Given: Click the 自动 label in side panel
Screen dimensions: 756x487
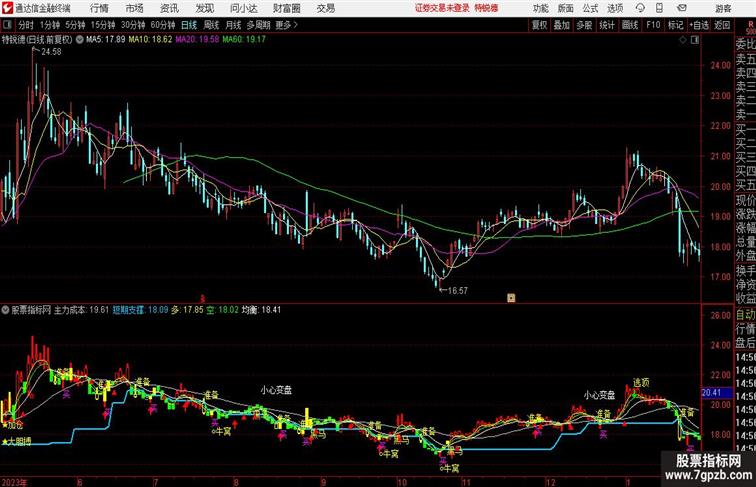Looking at the screenshot, I should pyautogui.click(x=745, y=315).
